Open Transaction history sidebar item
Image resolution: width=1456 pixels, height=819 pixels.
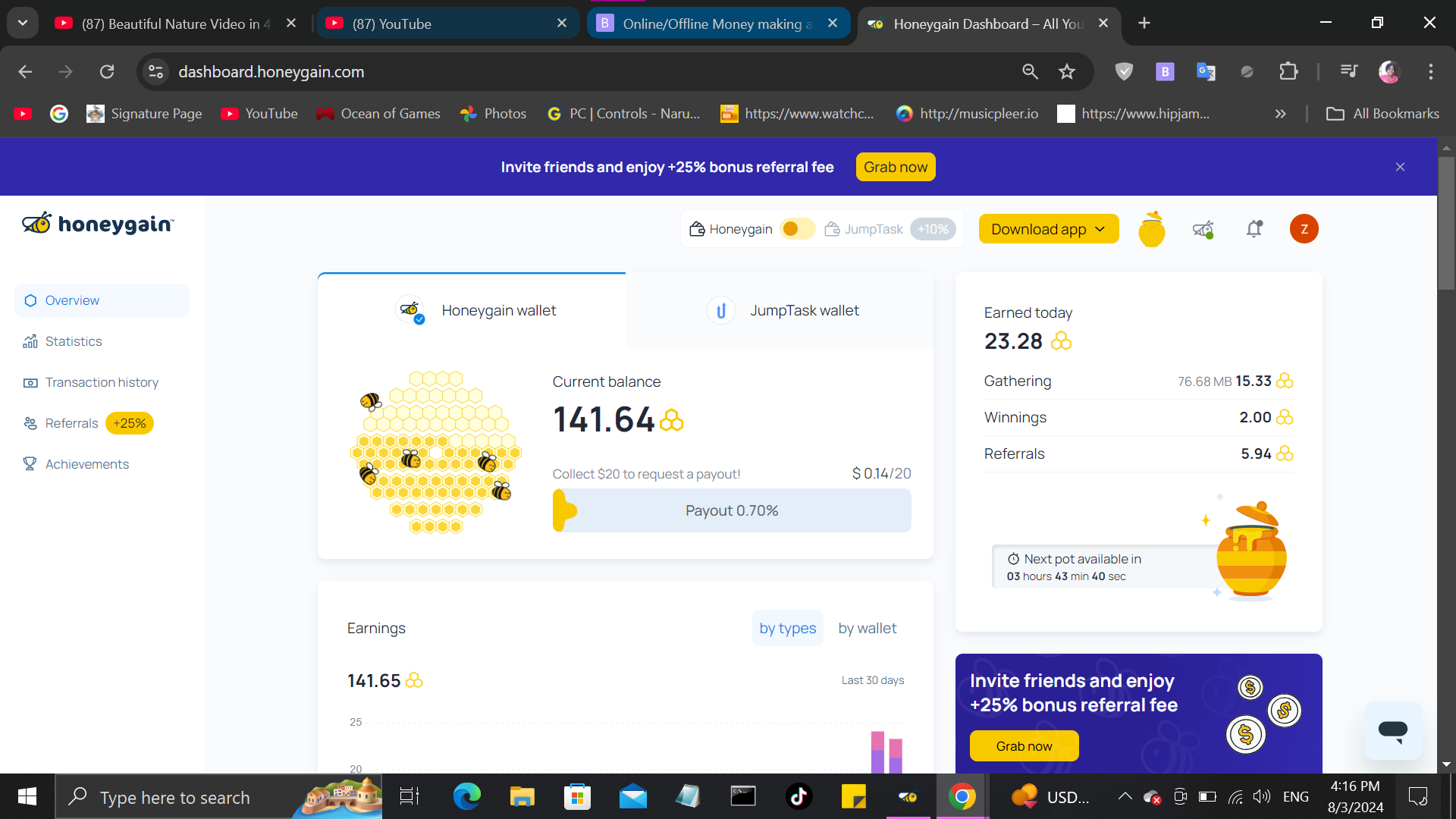(102, 382)
